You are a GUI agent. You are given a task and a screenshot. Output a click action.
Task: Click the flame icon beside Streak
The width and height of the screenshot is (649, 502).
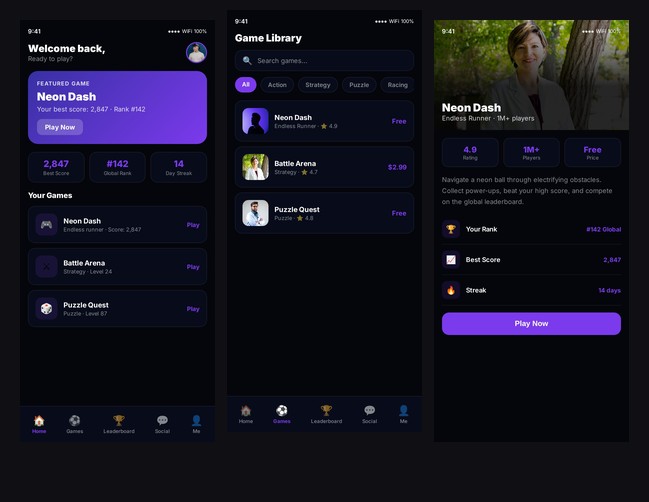451,290
